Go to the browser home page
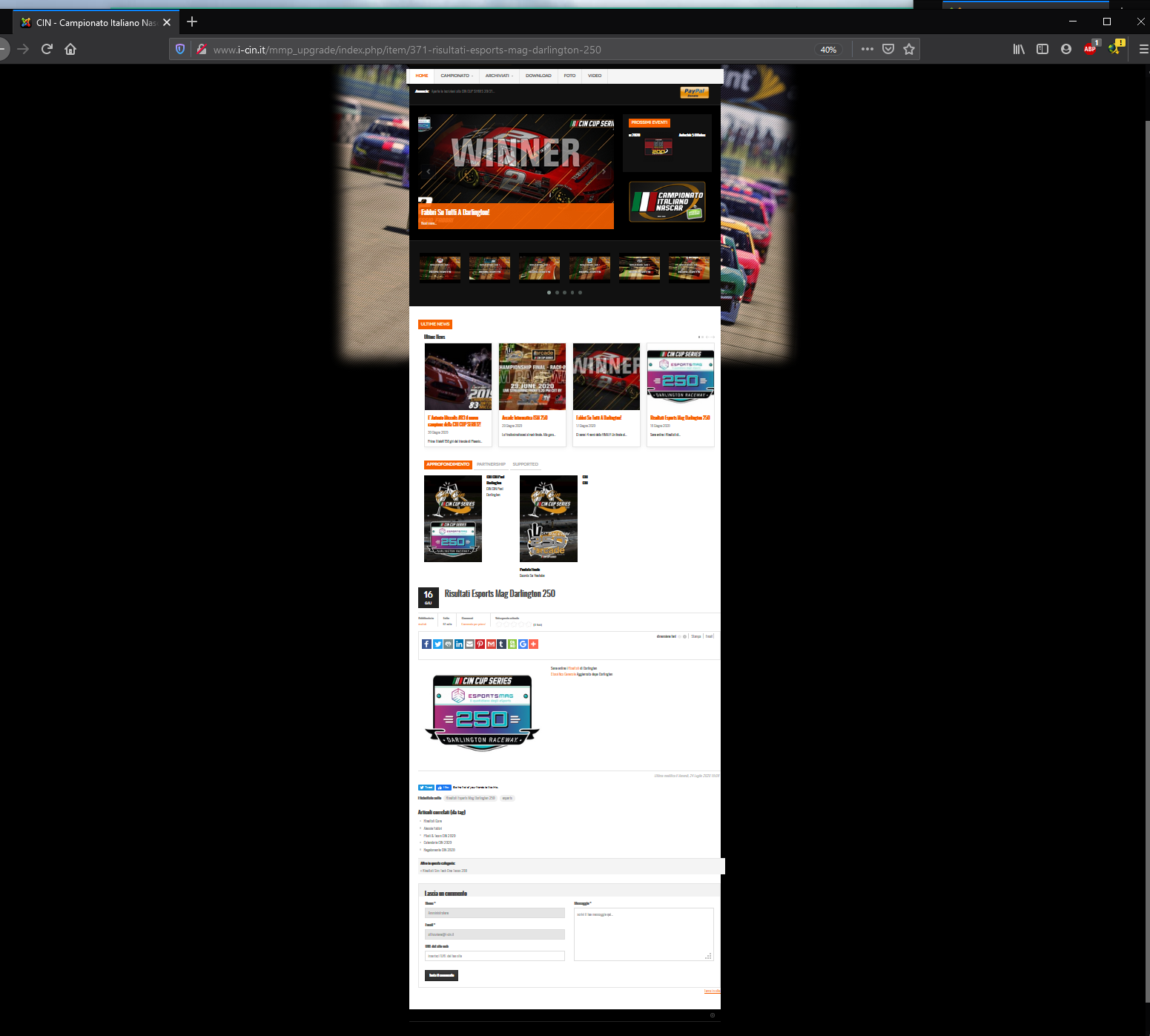This screenshot has width=1150, height=1036. pos(70,49)
